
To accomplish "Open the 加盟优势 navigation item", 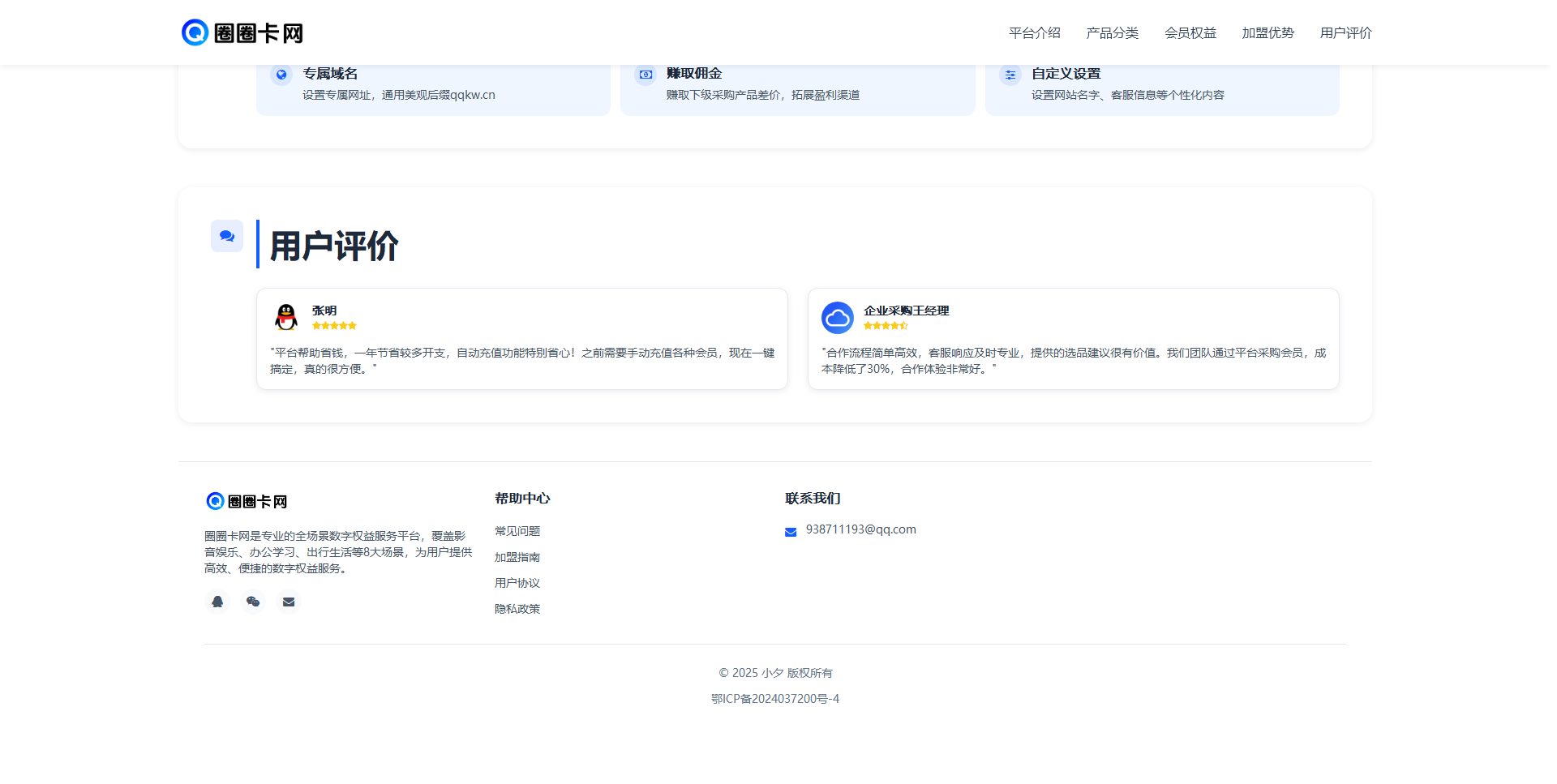I will [x=1267, y=33].
